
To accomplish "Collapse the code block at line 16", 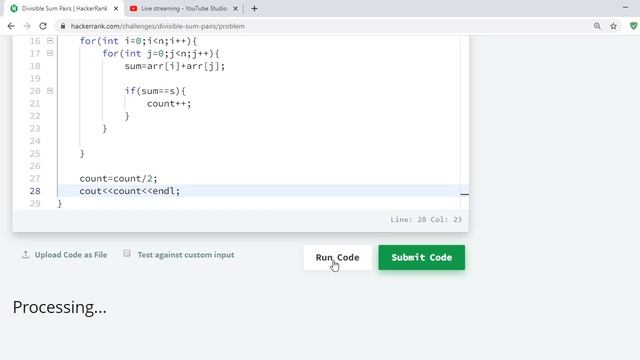I will click(x=50, y=40).
